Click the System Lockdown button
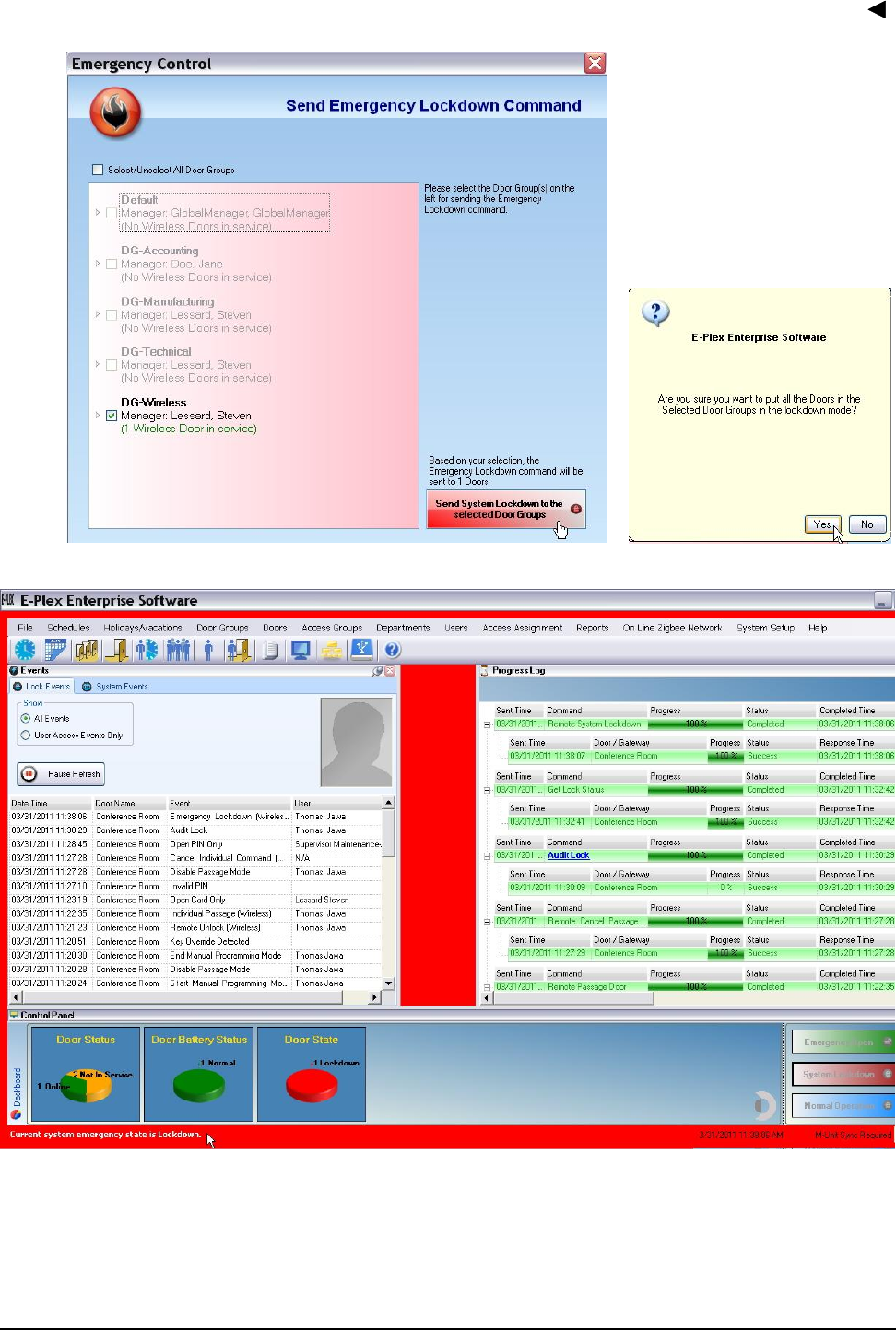Image resolution: width=896 pixels, height=1330 pixels. click(843, 1074)
